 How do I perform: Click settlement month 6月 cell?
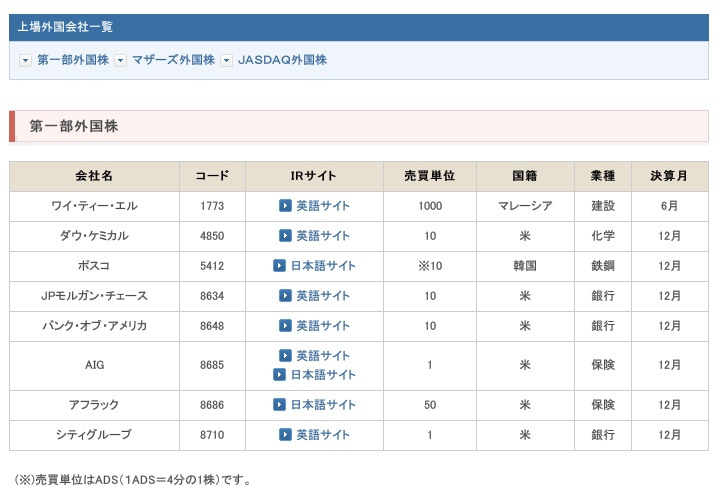(670, 206)
